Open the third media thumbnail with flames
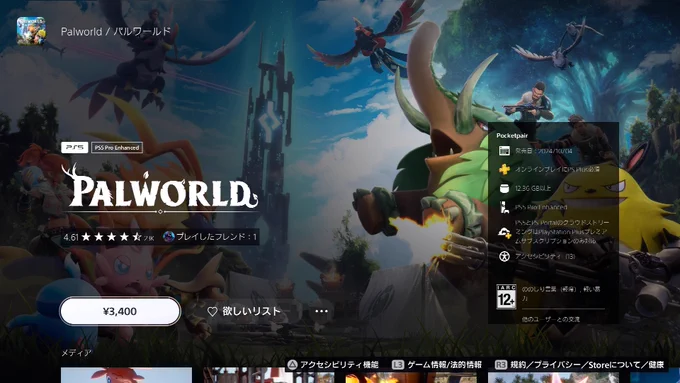Viewport: 680px width, 383px height. pos(411,375)
